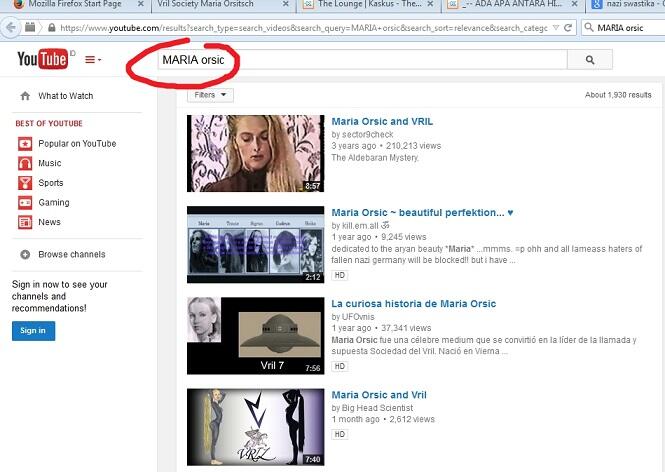Viewport: 665px width, 472px height.
Task: Click BEST OF YOUTUBE heading
Action: point(49,123)
